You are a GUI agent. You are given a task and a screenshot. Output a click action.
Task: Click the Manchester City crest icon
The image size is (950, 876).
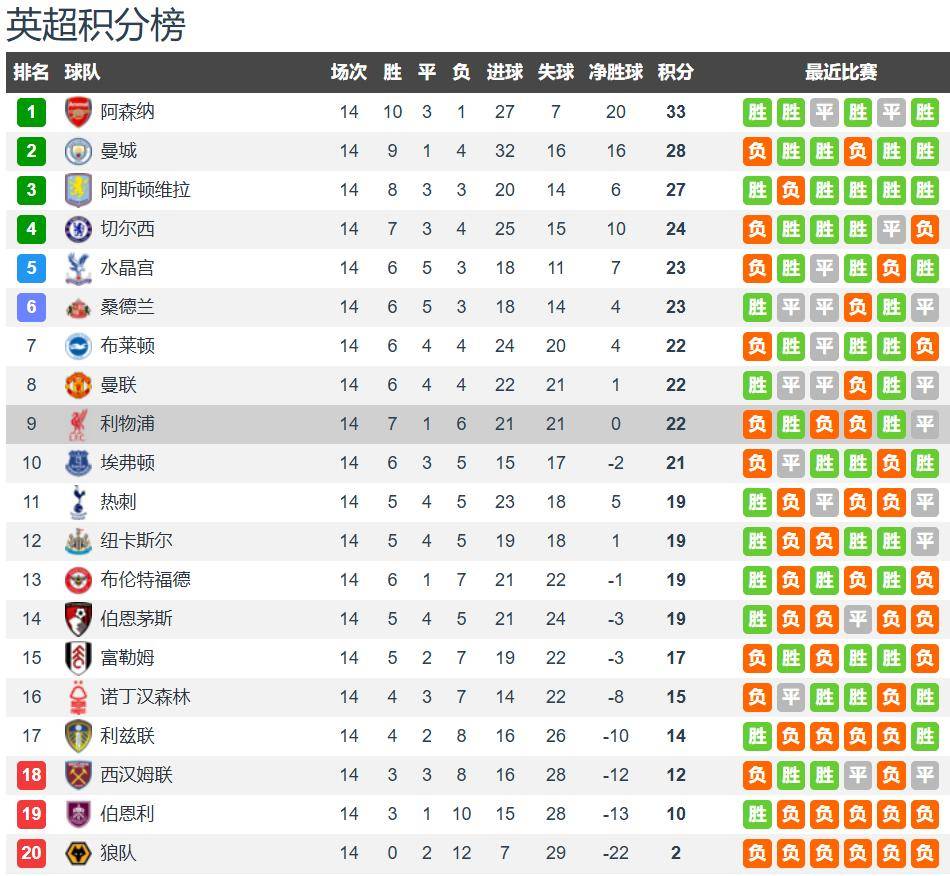(78, 151)
